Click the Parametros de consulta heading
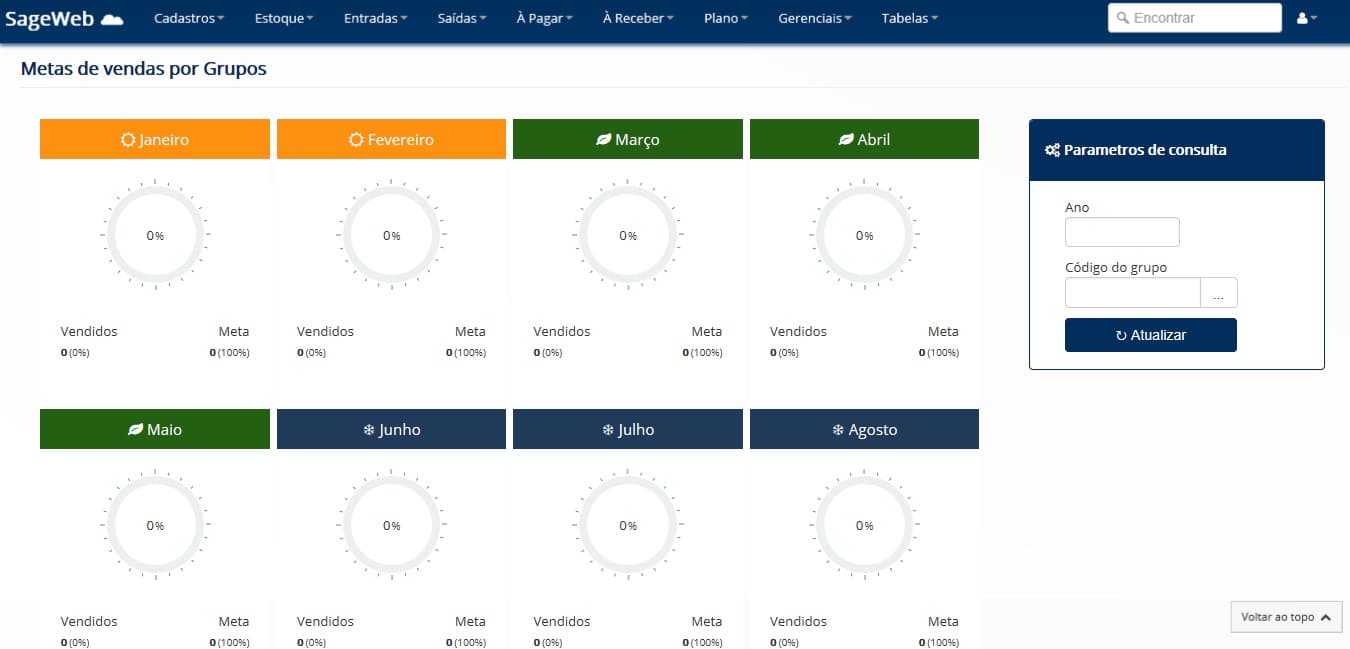This screenshot has height=649, width=1350. click(x=1145, y=150)
